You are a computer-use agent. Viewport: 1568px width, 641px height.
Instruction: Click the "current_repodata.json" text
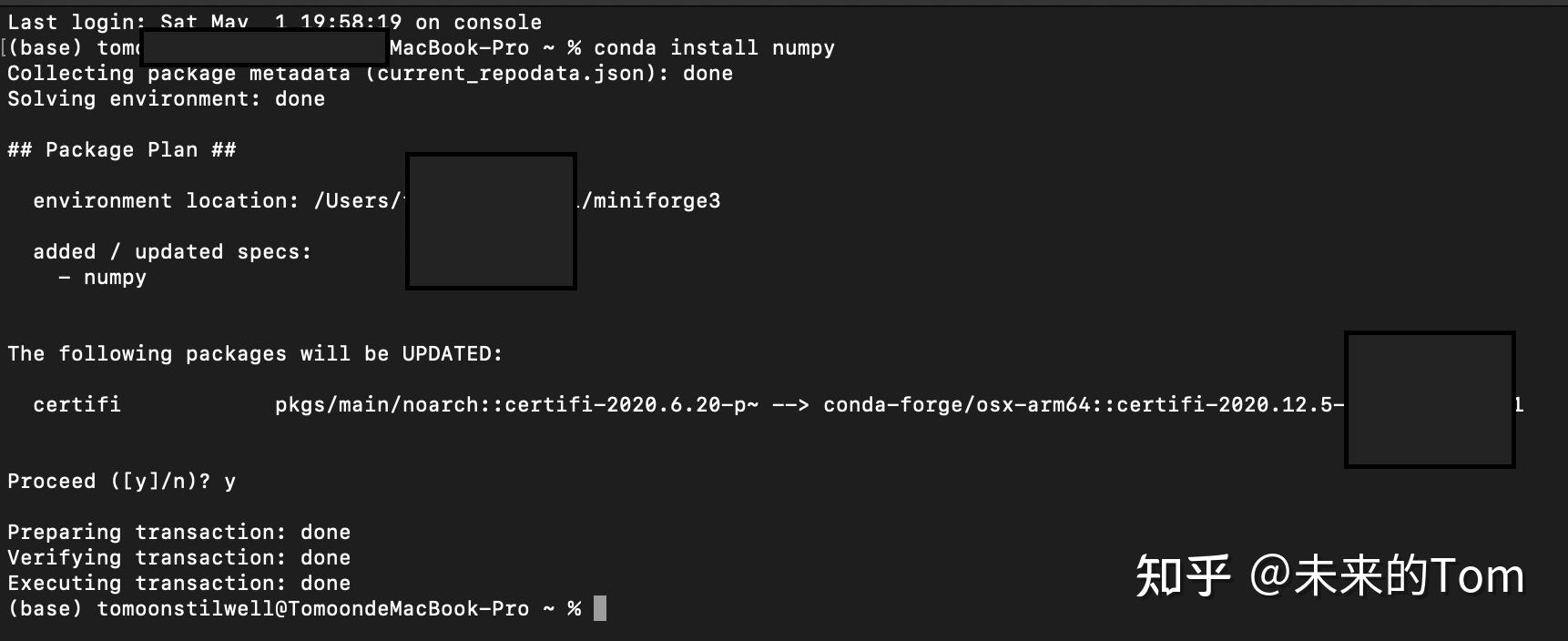[x=516, y=74]
